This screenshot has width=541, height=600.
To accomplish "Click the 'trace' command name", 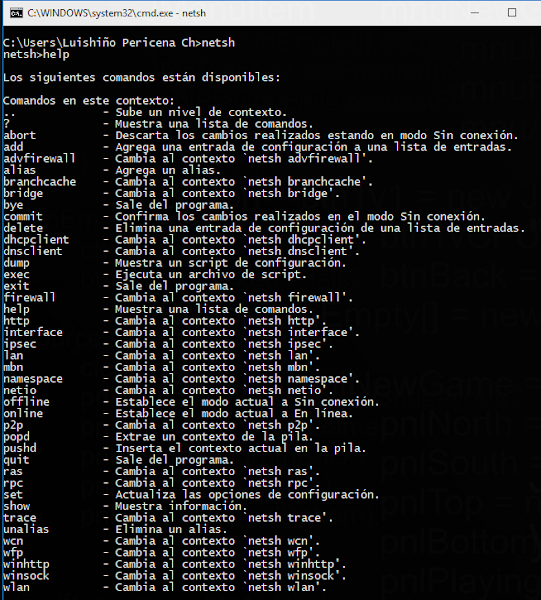I will [x=20, y=518].
